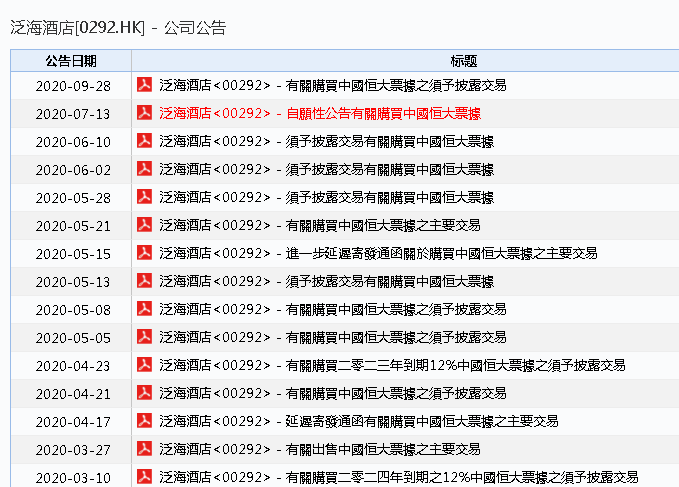The image size is (679, 487).
Task: Open PDF icon for 2020-06-10 announcement
Action: (144, 141)
